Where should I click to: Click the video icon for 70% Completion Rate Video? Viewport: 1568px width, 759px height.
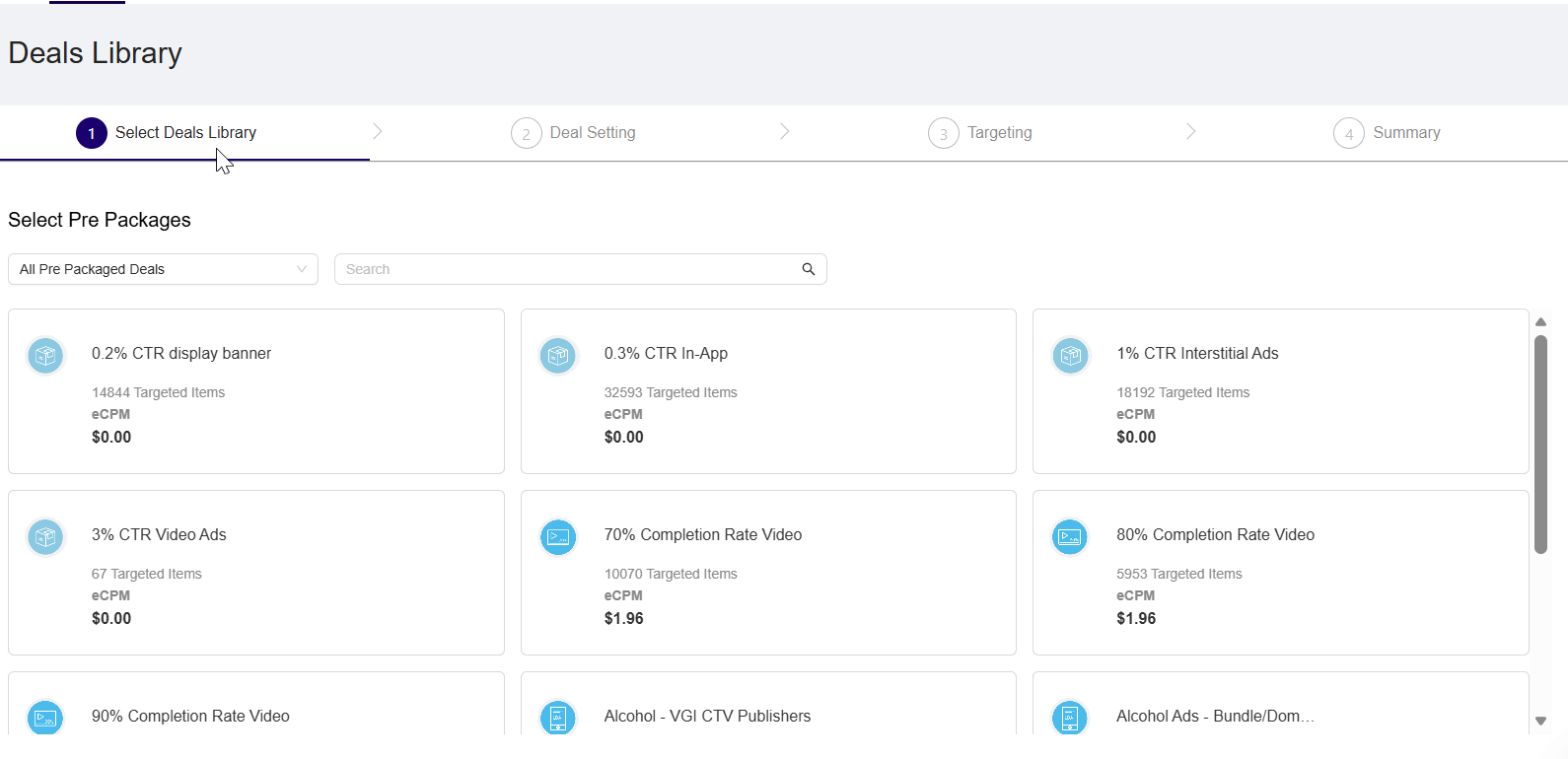tap(558, 537)
